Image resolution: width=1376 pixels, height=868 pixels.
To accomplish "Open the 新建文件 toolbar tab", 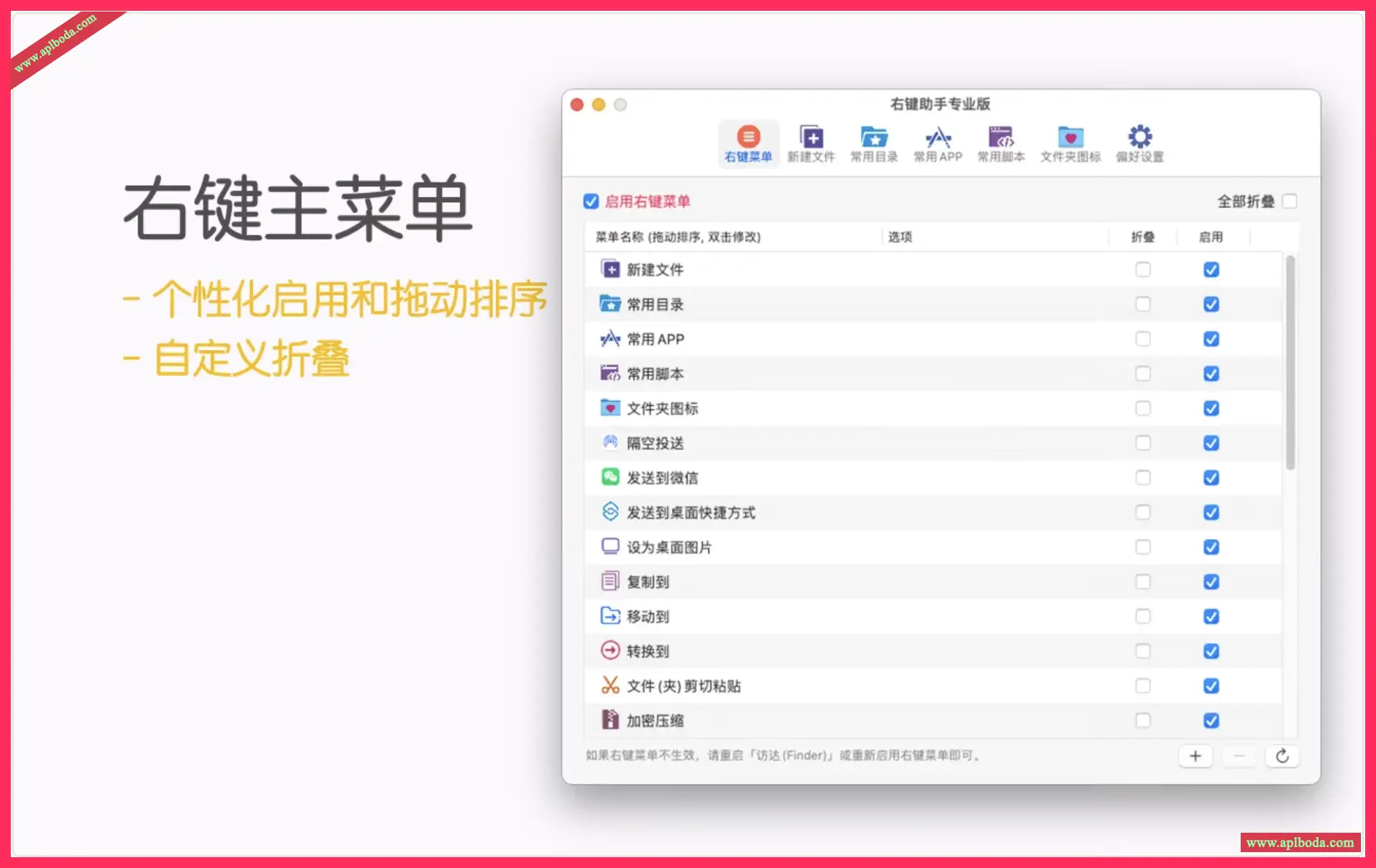I will click(811, 143).
